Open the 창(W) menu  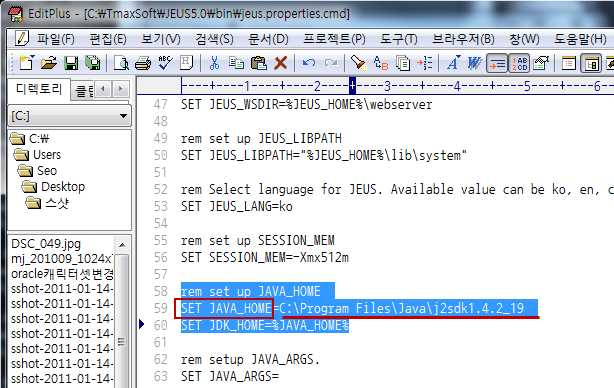tap(524, 39)
